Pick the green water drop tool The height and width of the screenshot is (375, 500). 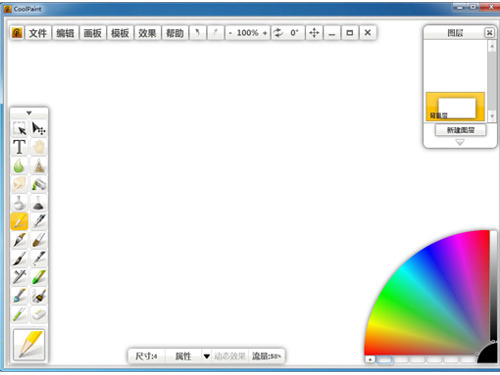pyautogui.click(x=19, y=166)
